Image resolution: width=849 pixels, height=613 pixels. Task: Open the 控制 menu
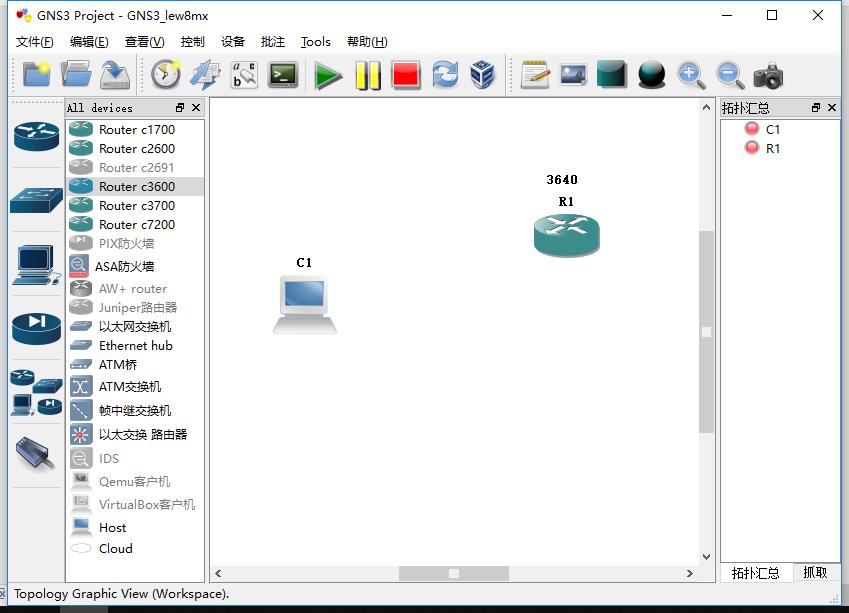[192, 41]
